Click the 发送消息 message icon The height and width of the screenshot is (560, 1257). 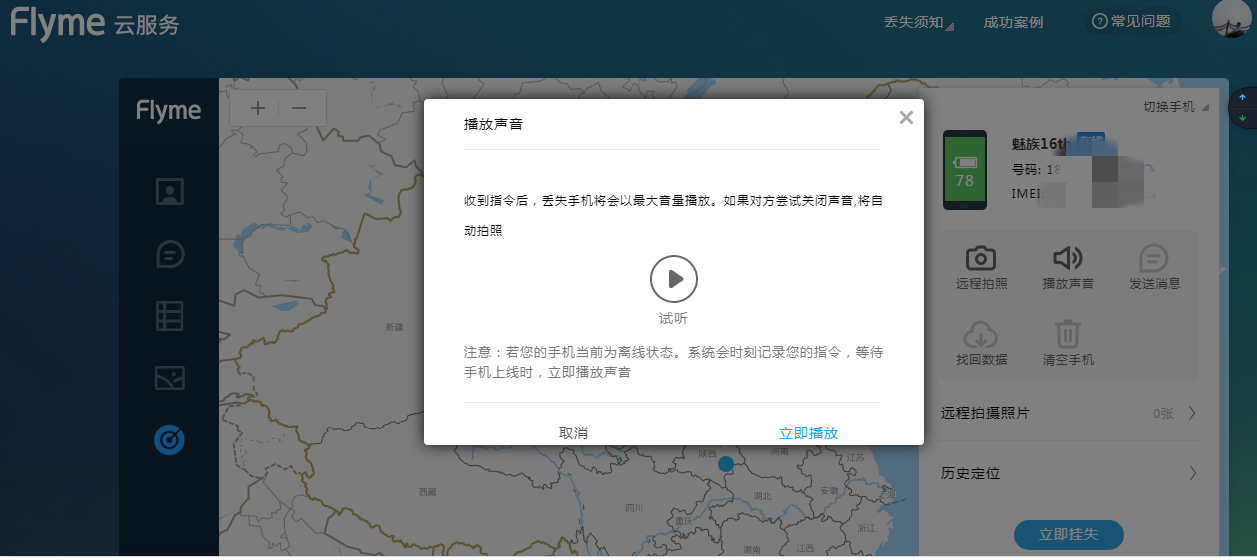point(1154,258)
